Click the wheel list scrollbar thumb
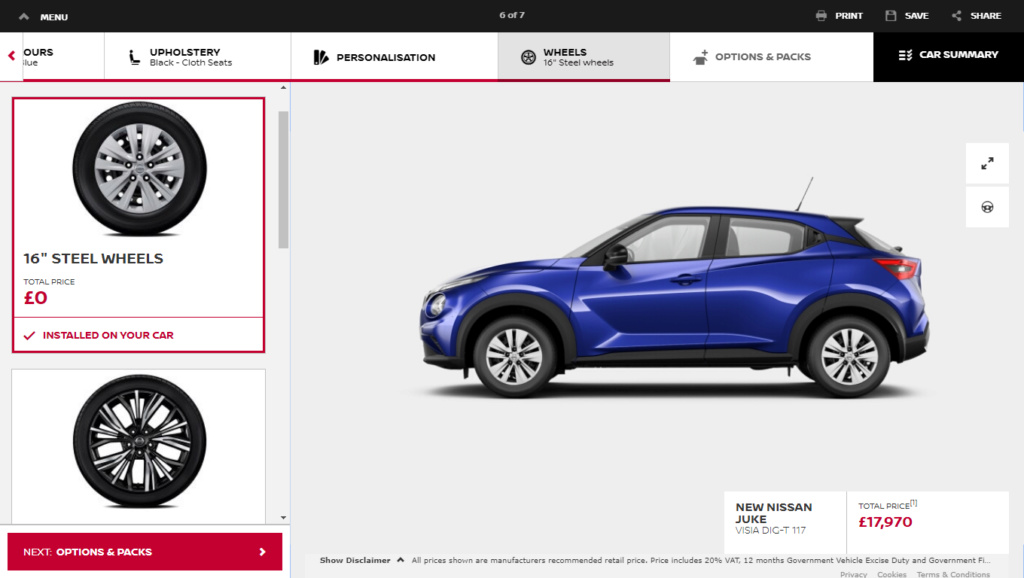The height and width of the screenshot is (578, 1024). (283, 180)
